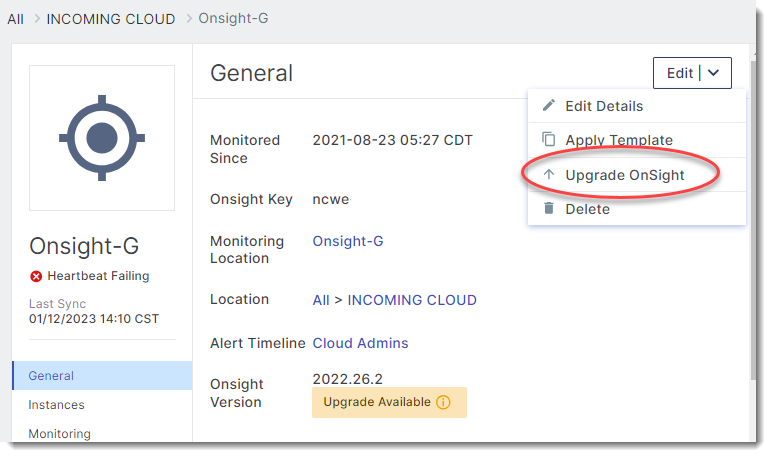The height and width of the screenshot is (457, 771).
Task: Open the Onsight-G monitoring location link
Action: [348, 241]
